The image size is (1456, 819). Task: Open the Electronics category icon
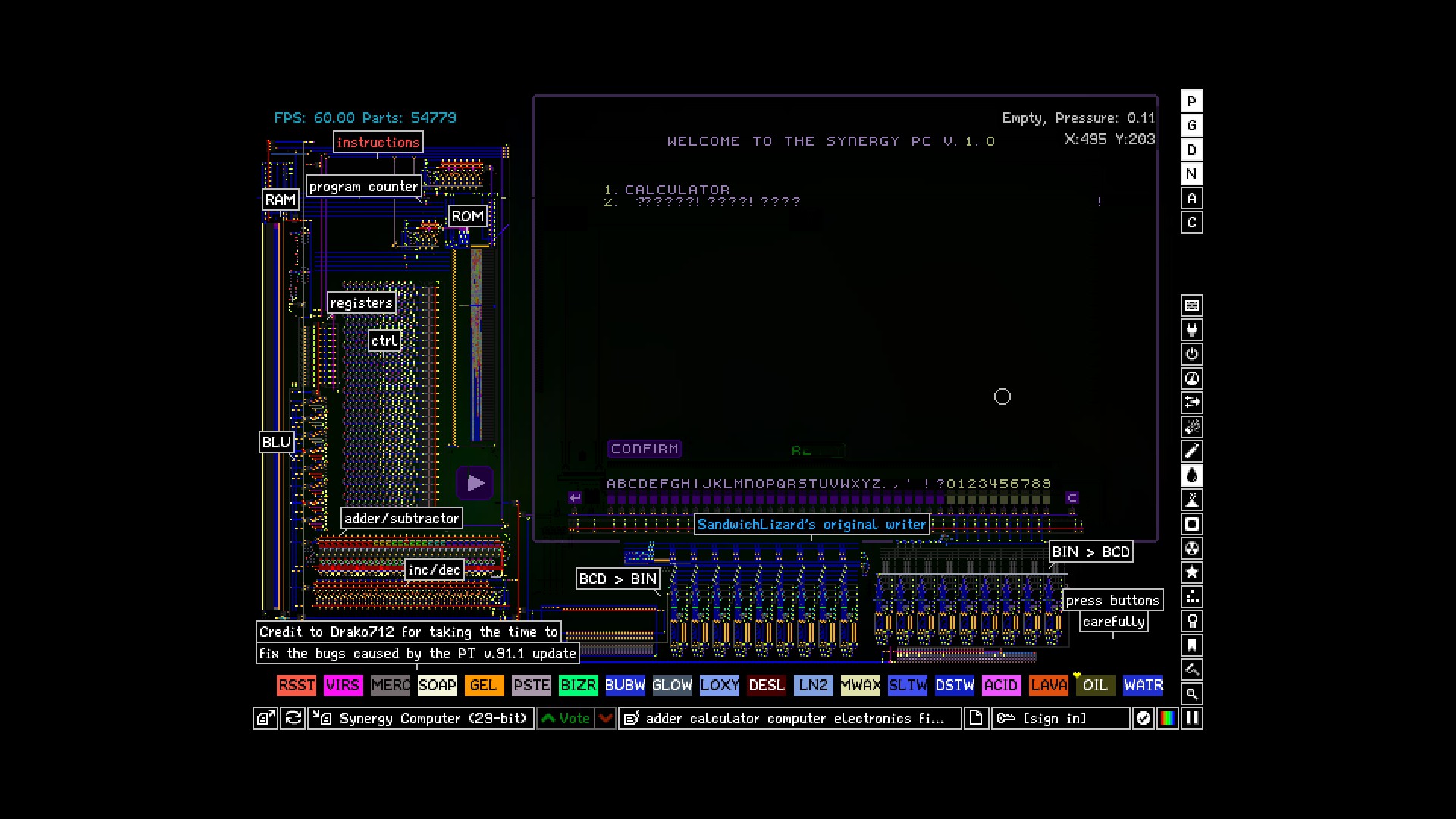click(1191, 330)
